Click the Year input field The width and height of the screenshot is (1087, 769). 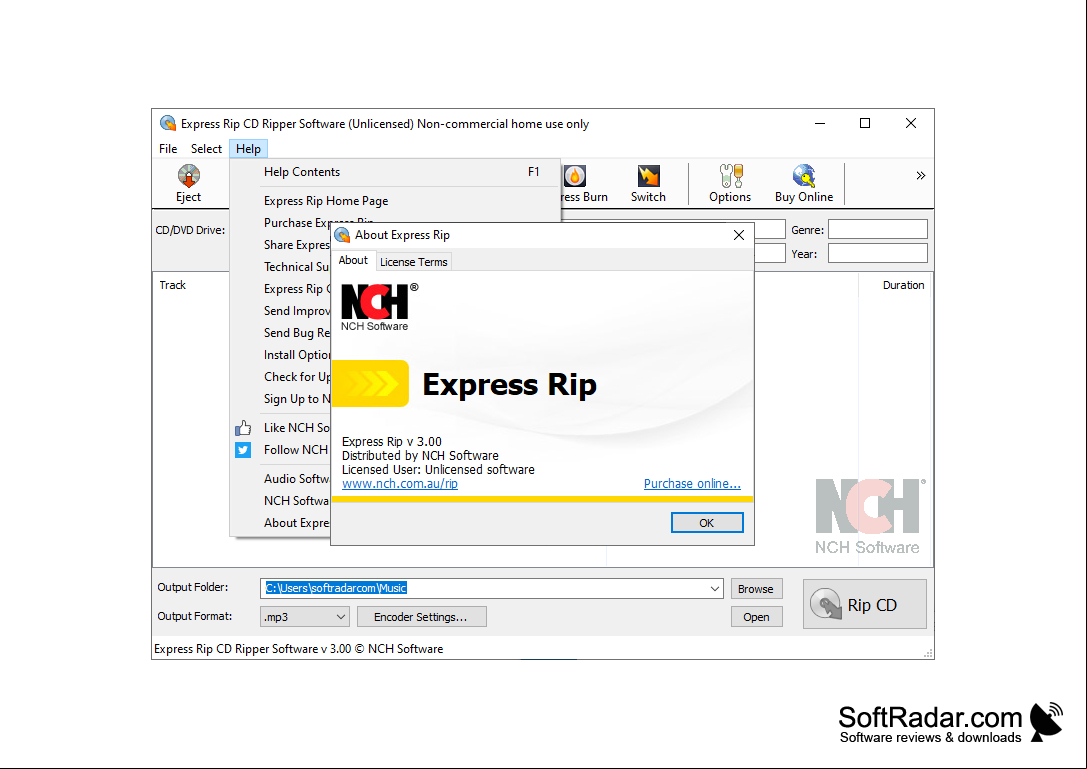click(878, 254)
